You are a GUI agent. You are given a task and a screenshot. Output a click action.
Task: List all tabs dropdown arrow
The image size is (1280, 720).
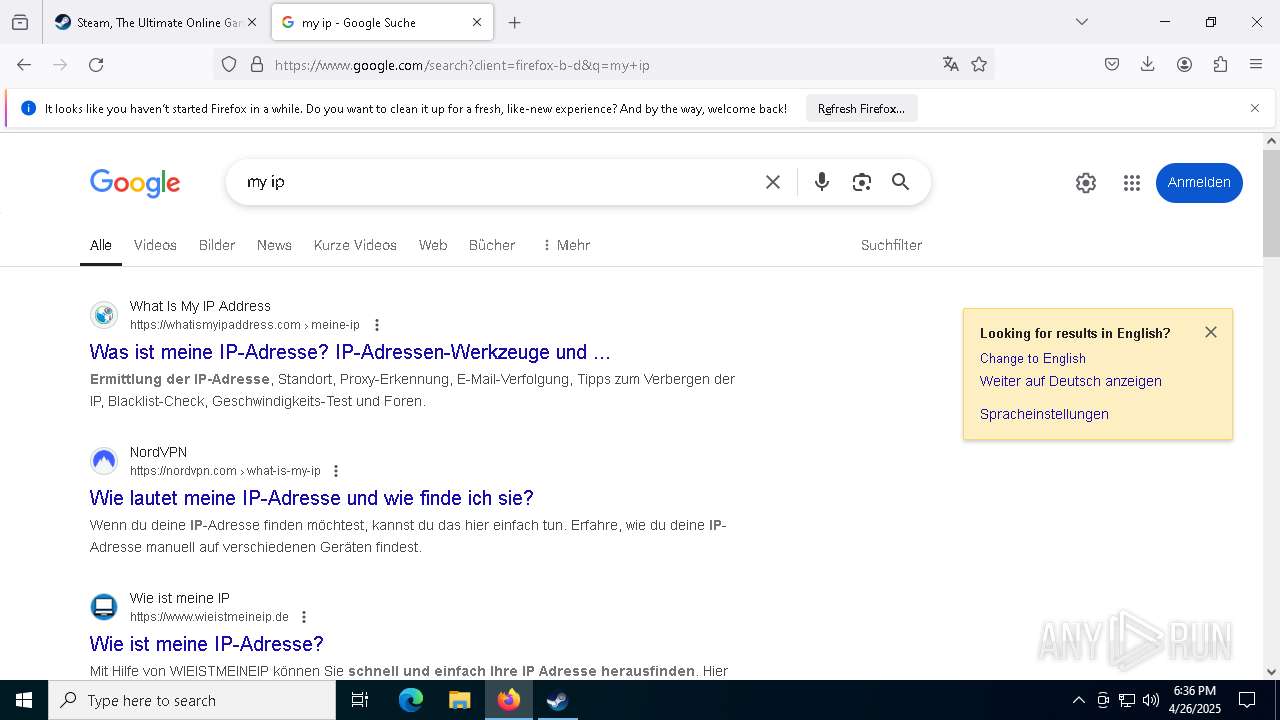(1082, 22)
